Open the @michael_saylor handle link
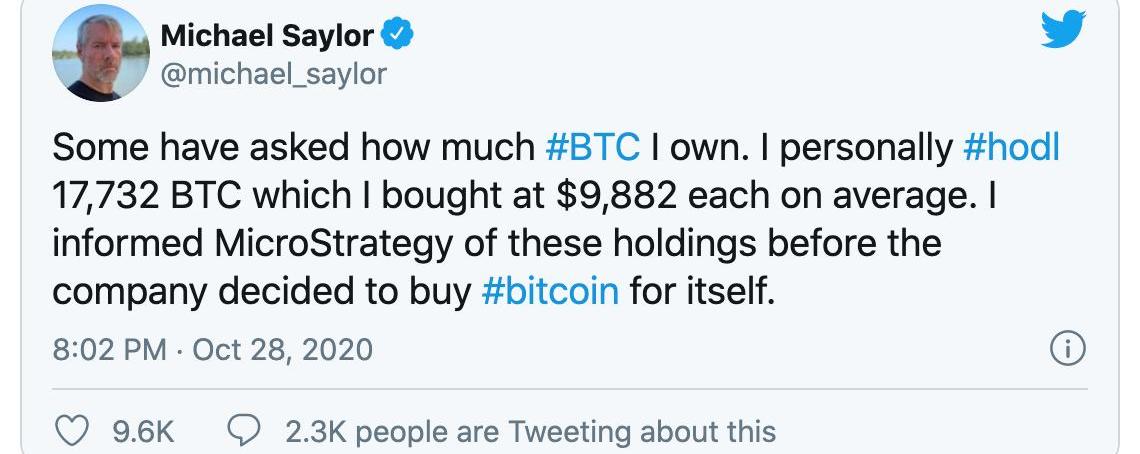1140x454 pixels. click(272, 74)
